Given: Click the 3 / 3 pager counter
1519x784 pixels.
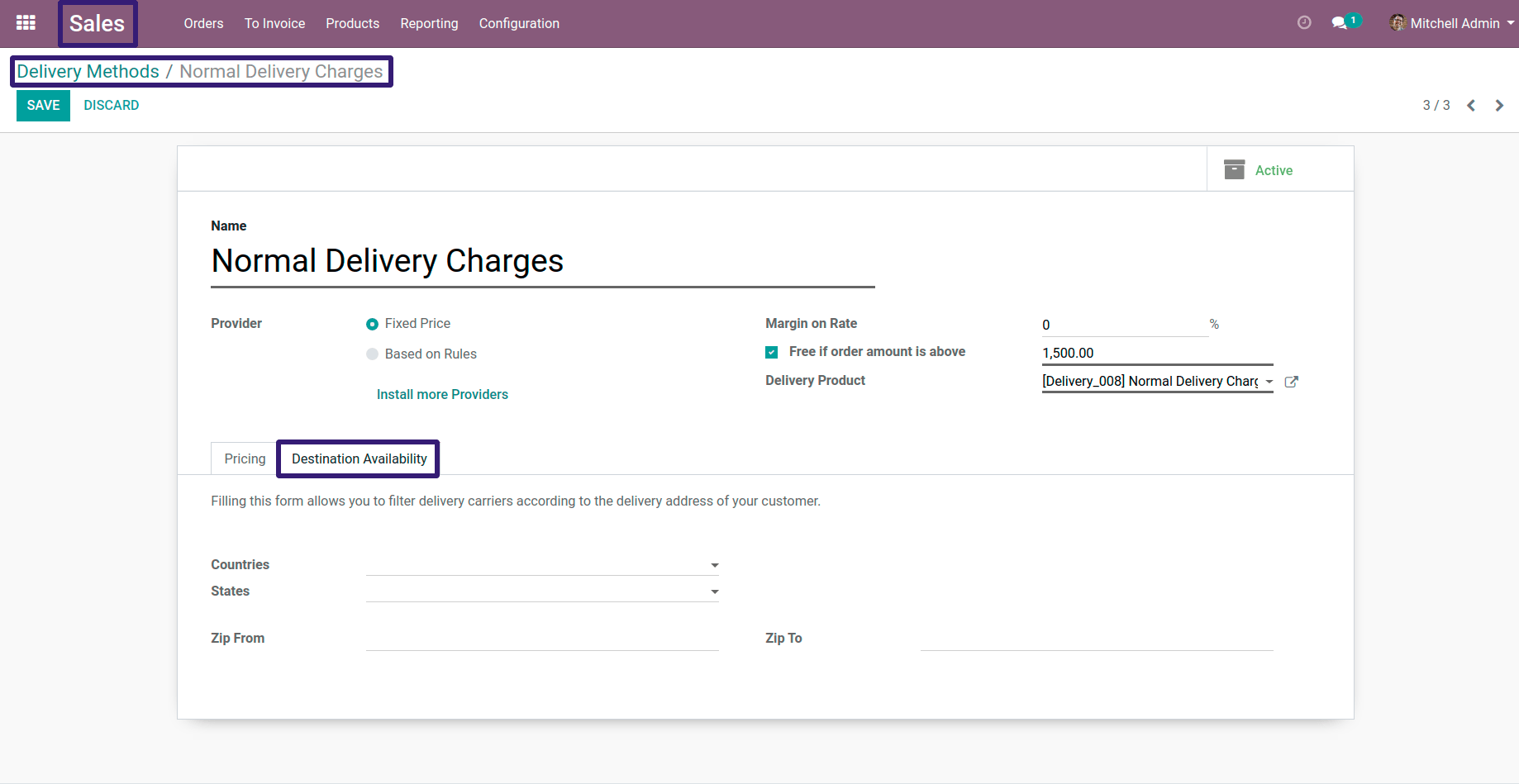Looking at the screenshot, I should coord(1436,105).
